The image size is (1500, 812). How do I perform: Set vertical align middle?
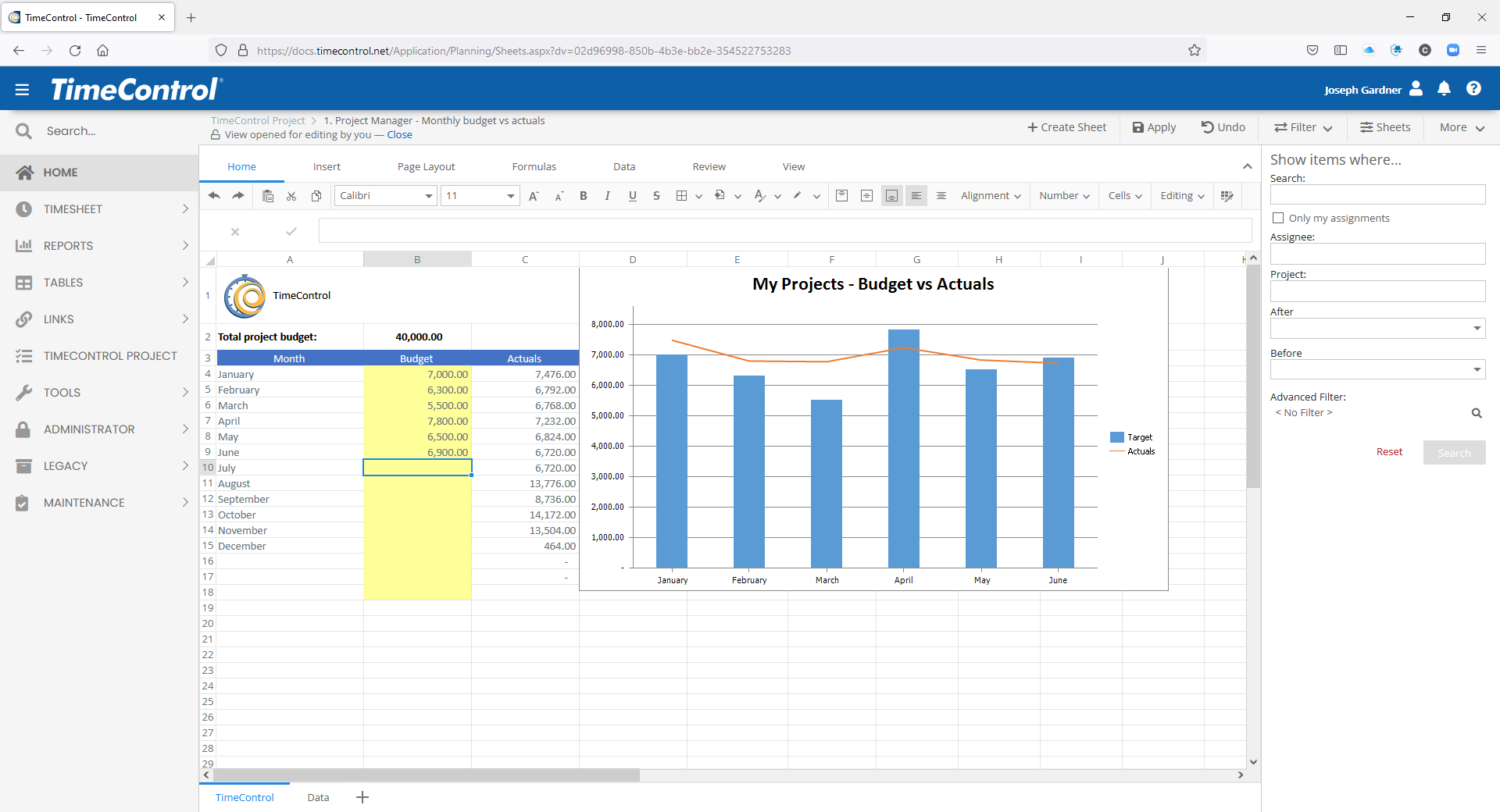(866, 196)
